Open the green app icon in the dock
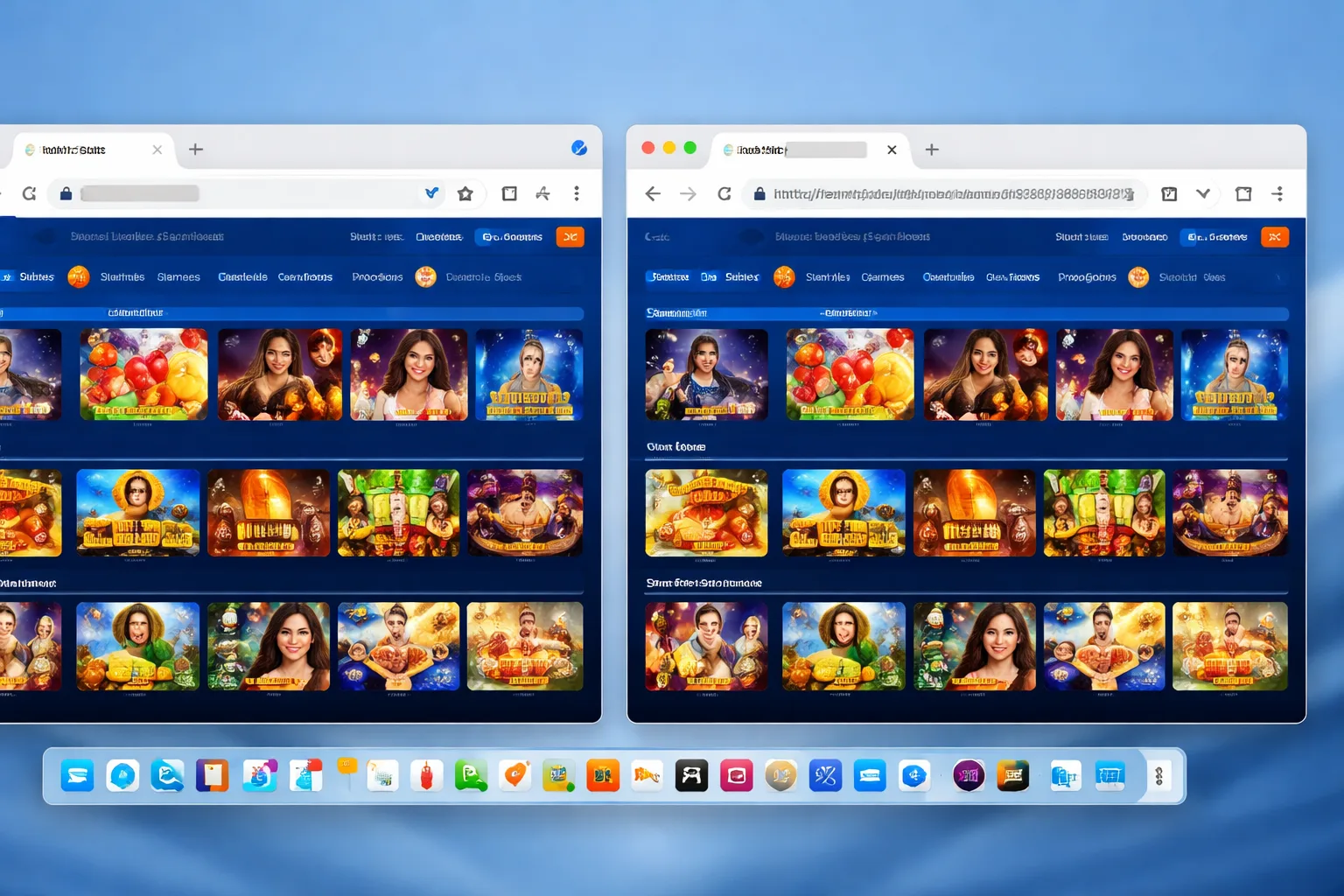 471,775
